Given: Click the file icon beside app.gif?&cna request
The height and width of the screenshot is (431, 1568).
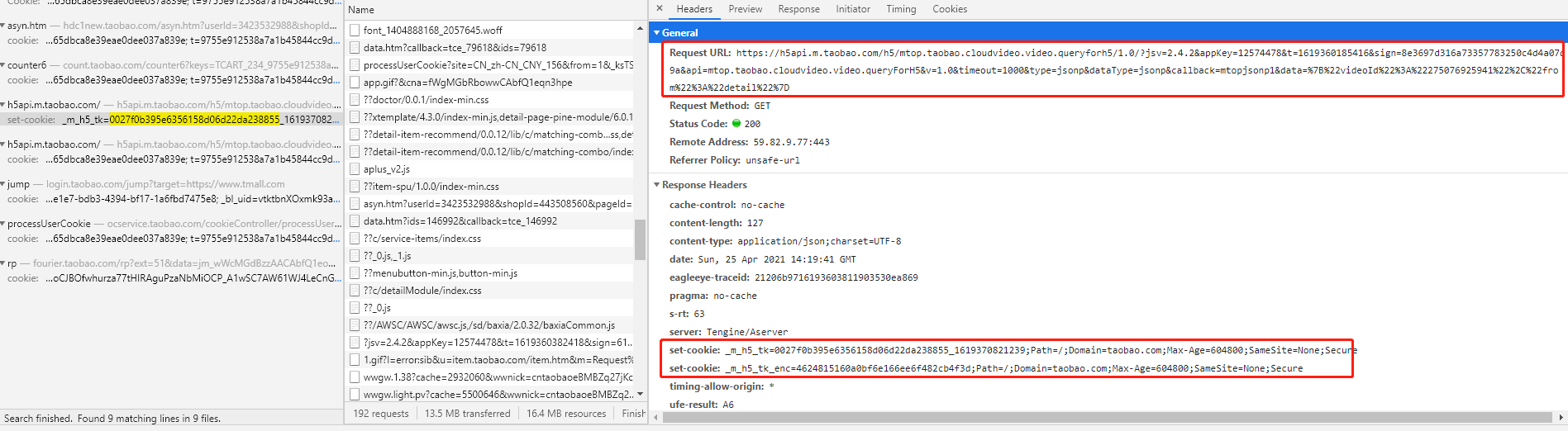Looking at the screenshot, I should (355, 82).
